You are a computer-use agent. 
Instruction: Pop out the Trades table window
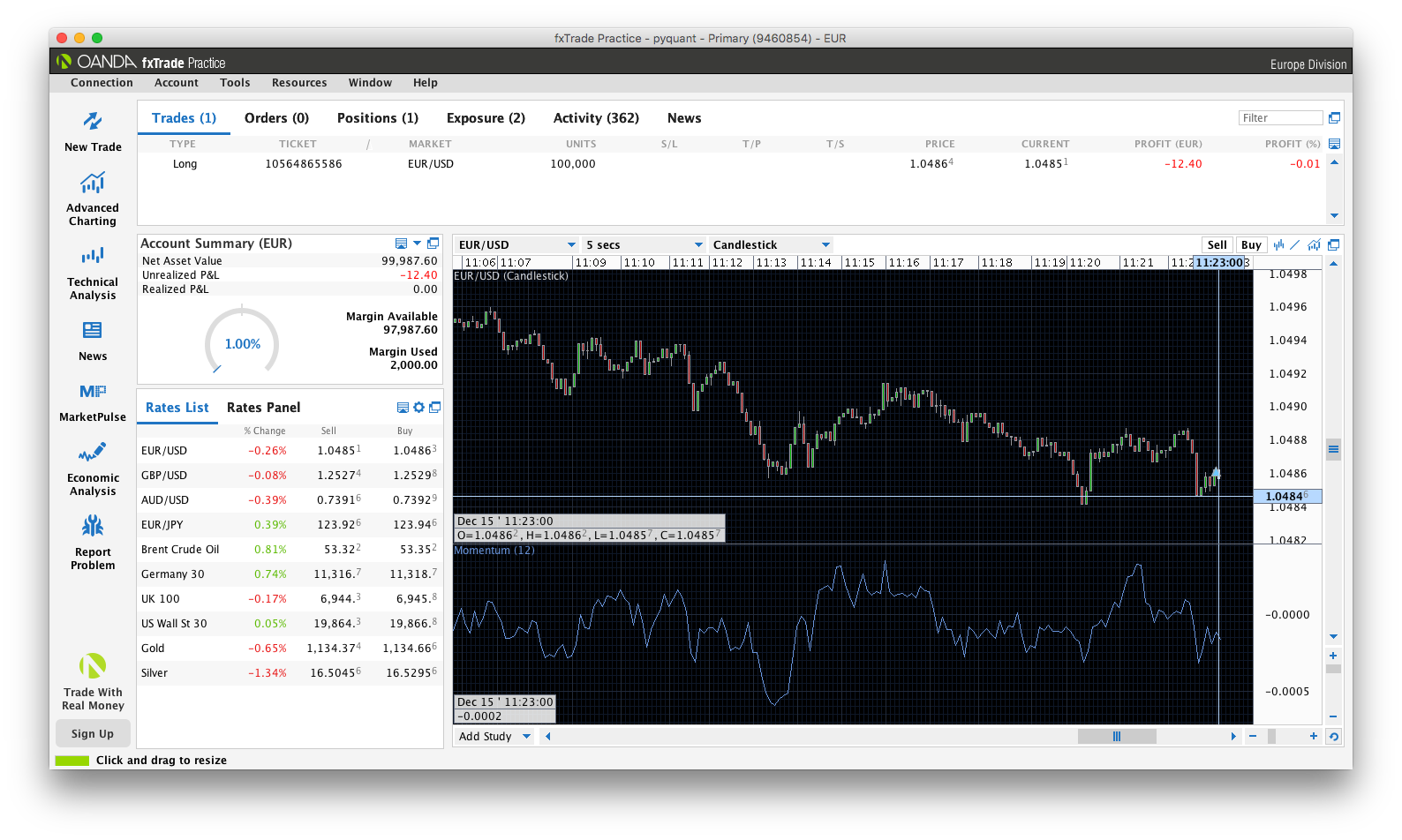coord(1335,117)
